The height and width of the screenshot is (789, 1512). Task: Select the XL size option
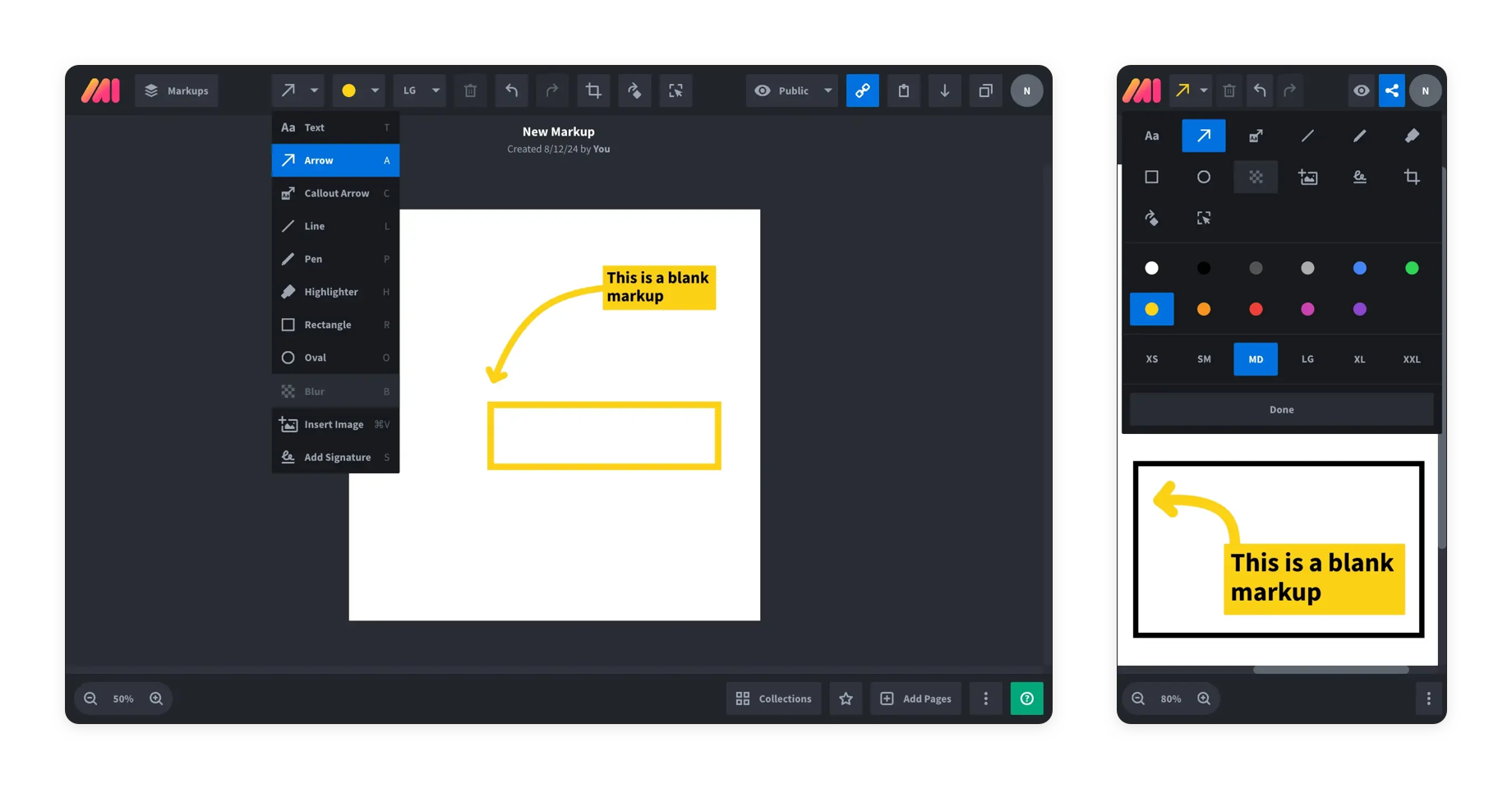(1359, 359)
